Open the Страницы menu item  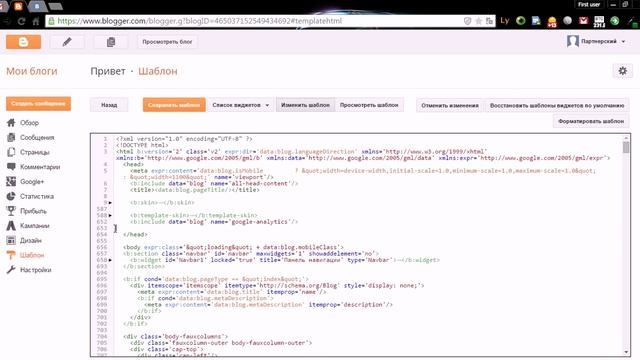click(x=35, y=152)
